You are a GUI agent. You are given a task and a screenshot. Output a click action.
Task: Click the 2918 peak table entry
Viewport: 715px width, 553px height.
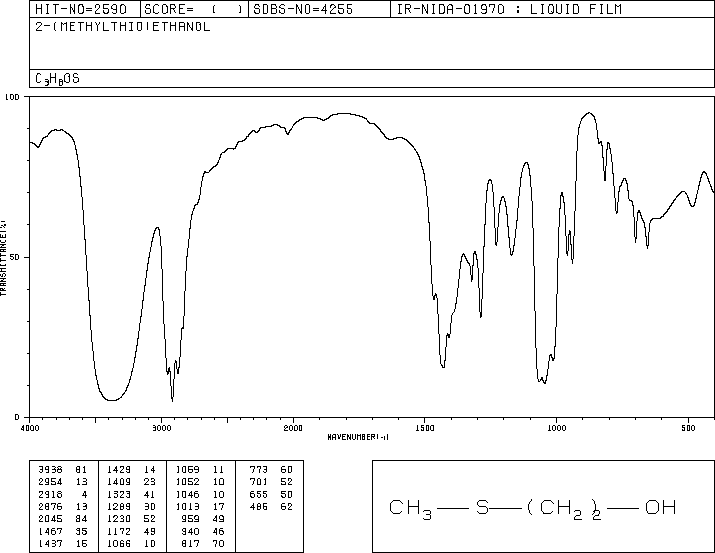coord(62,494)
